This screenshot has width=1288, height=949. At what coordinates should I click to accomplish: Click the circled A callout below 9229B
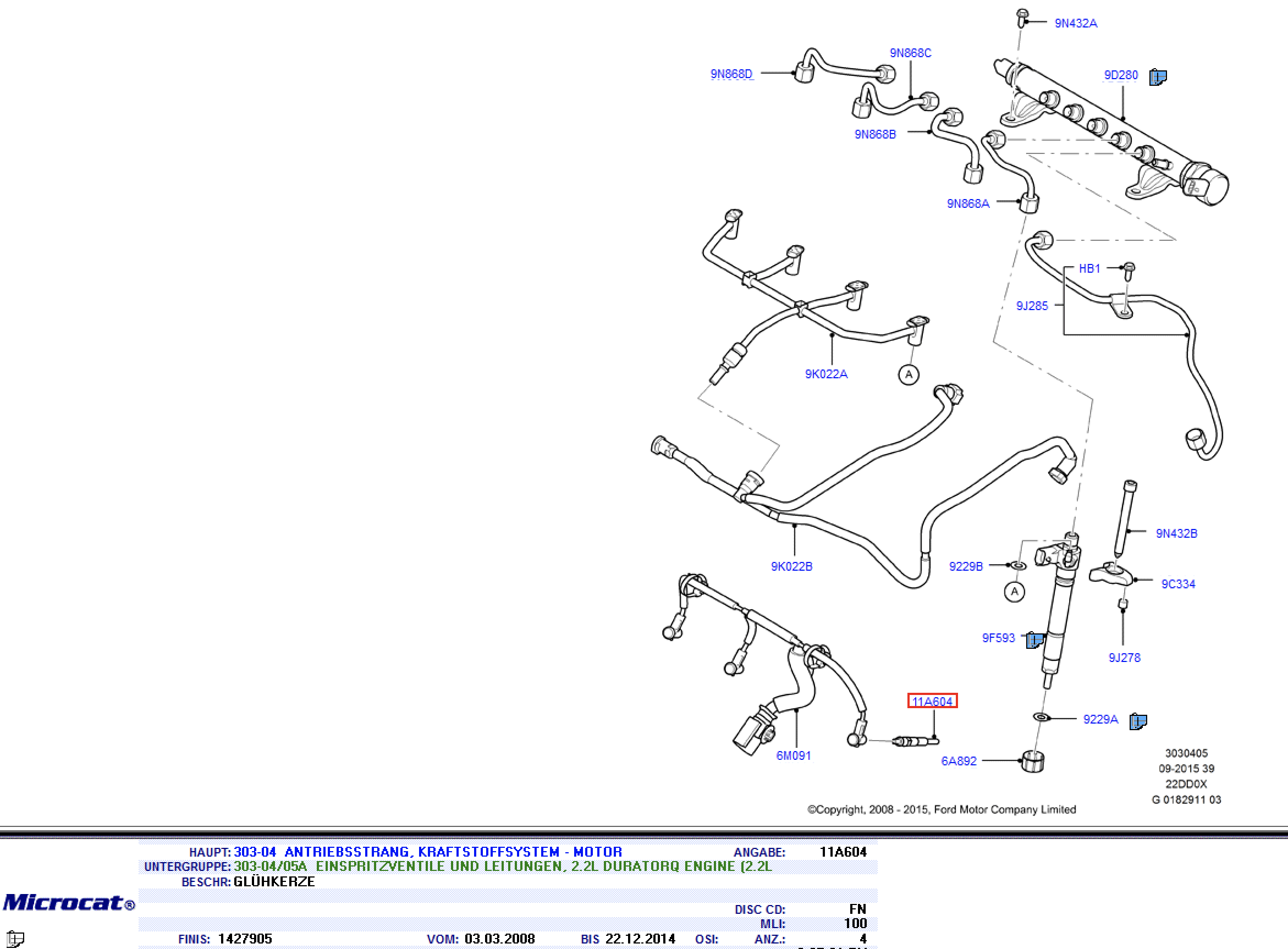pyautogui.click(x=1014, y=592)
